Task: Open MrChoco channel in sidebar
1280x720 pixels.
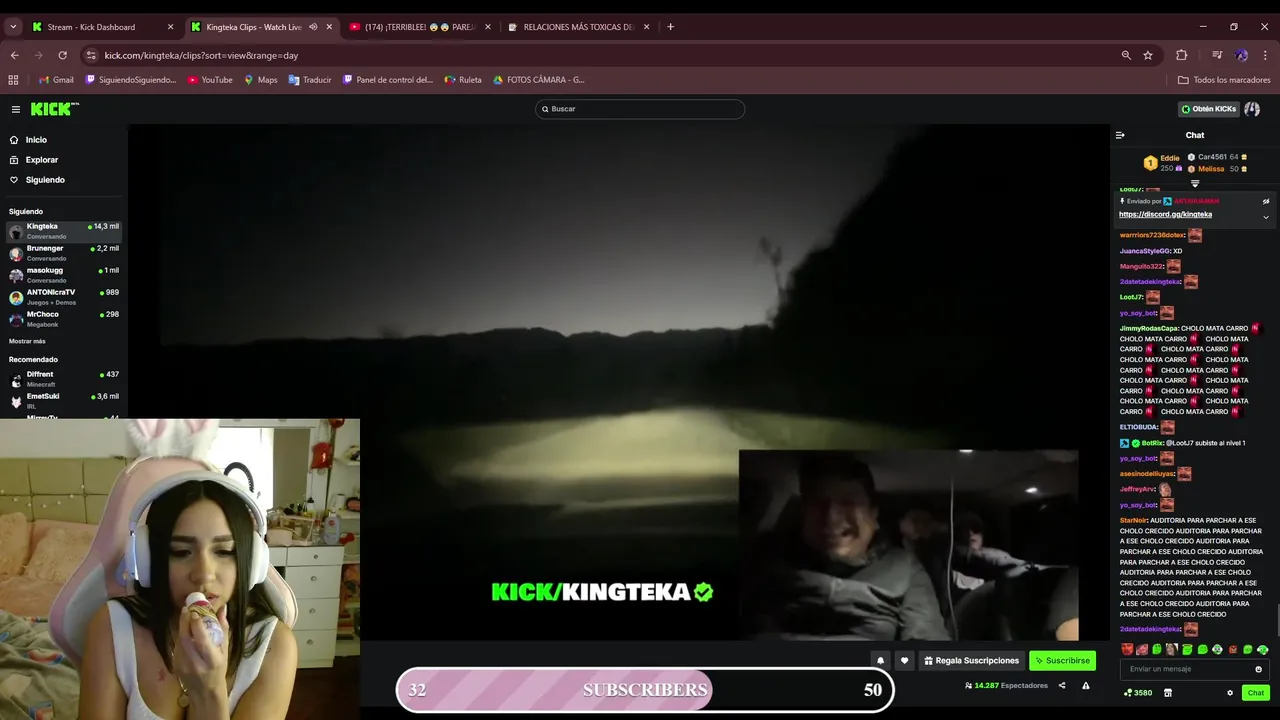Action: (64, 319)
